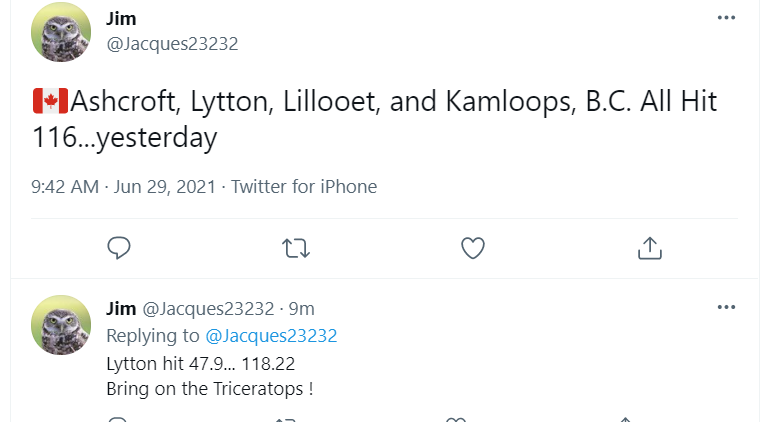Image resolution: width=772 pixels, height=422 pixels.
Task: Like the reply tweet with its heart icon
Action: tap(456, 419)
